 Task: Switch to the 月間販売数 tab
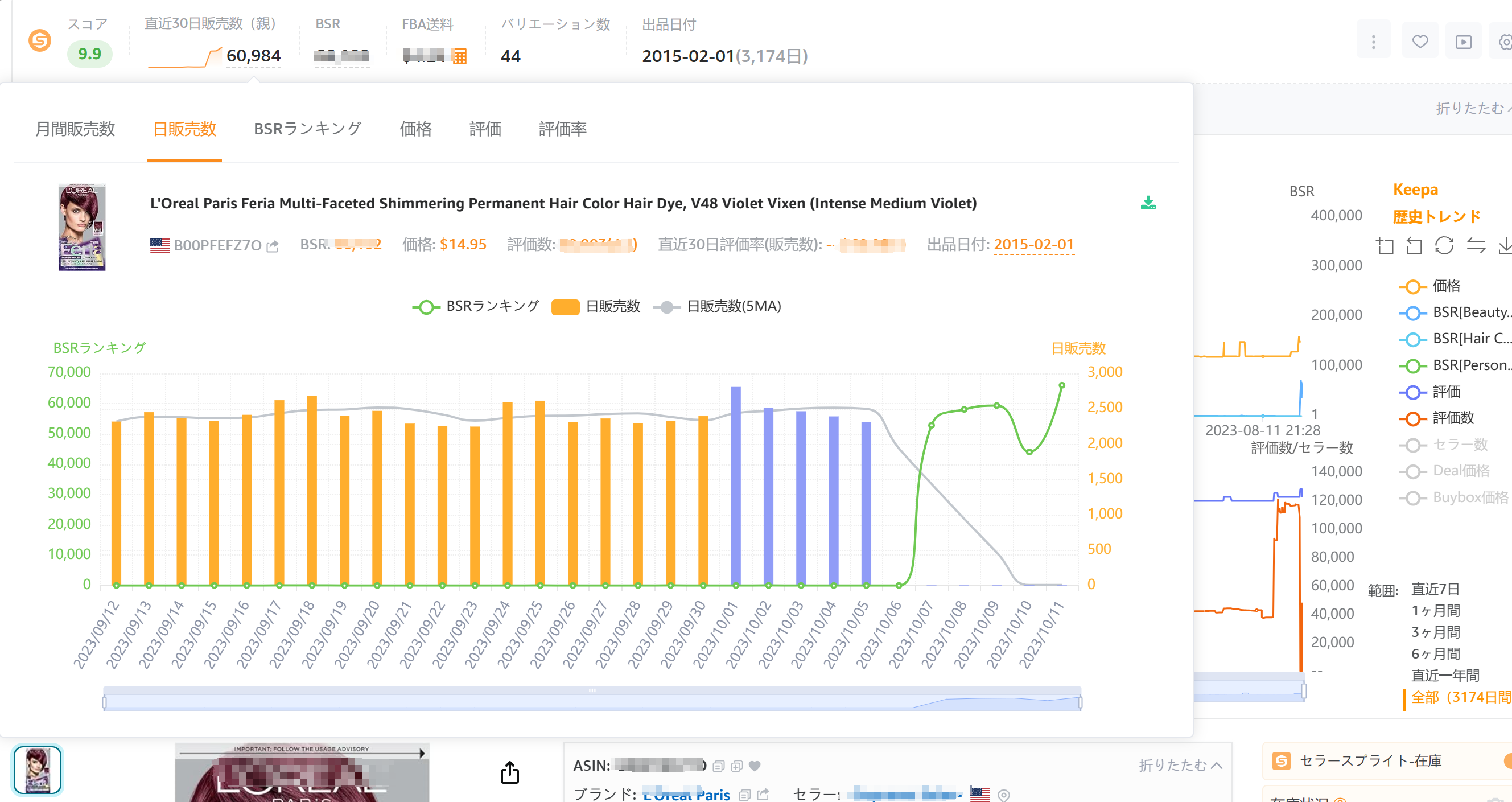[x=75, y=129]
